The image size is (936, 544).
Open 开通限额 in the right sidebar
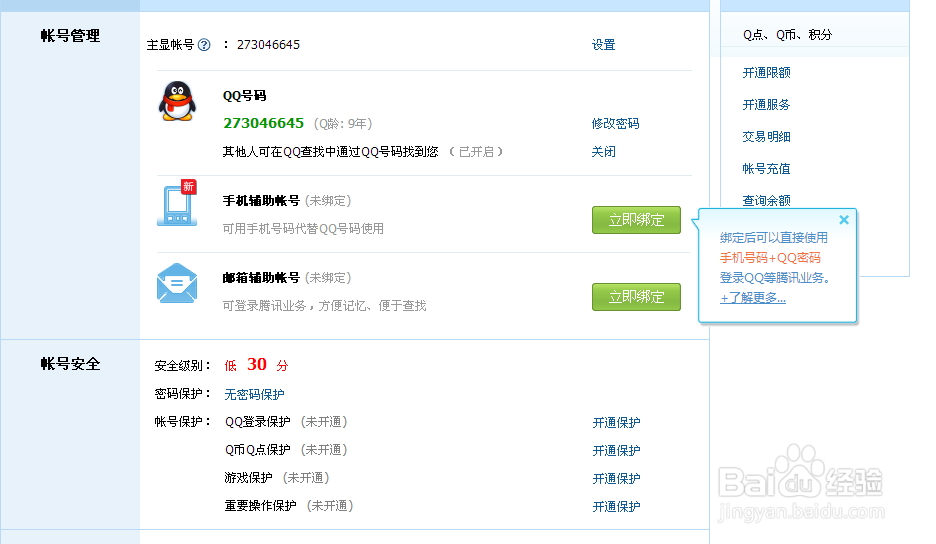tap(766, 73)
